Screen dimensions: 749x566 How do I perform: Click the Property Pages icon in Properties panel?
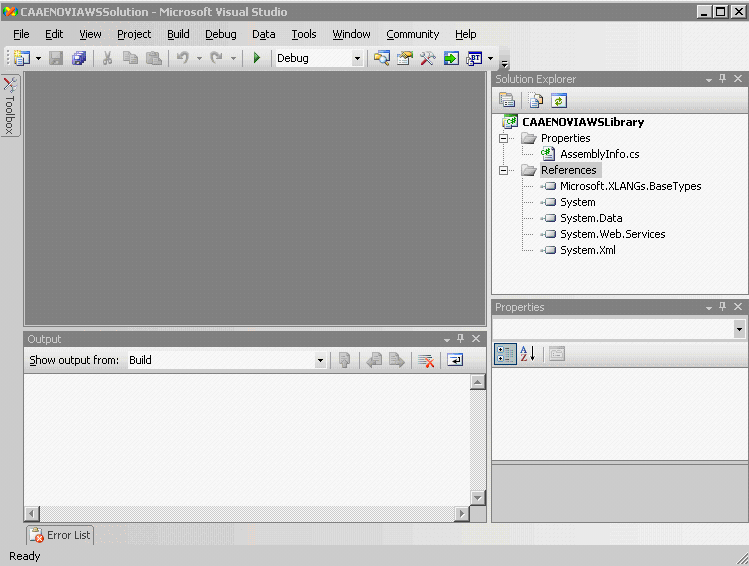[x=556, y=354]
